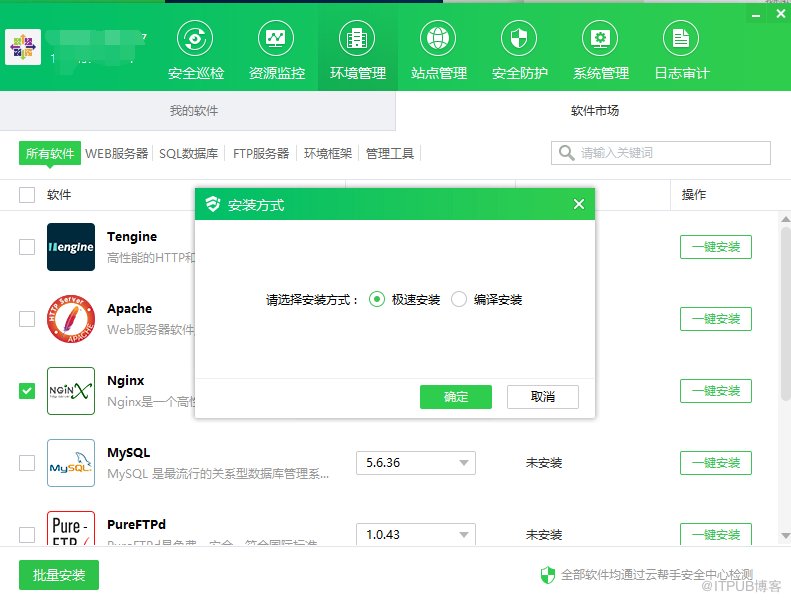Filter by WEB服务器 category
Viewport: 791px width, 601px height.
[117, 153]
